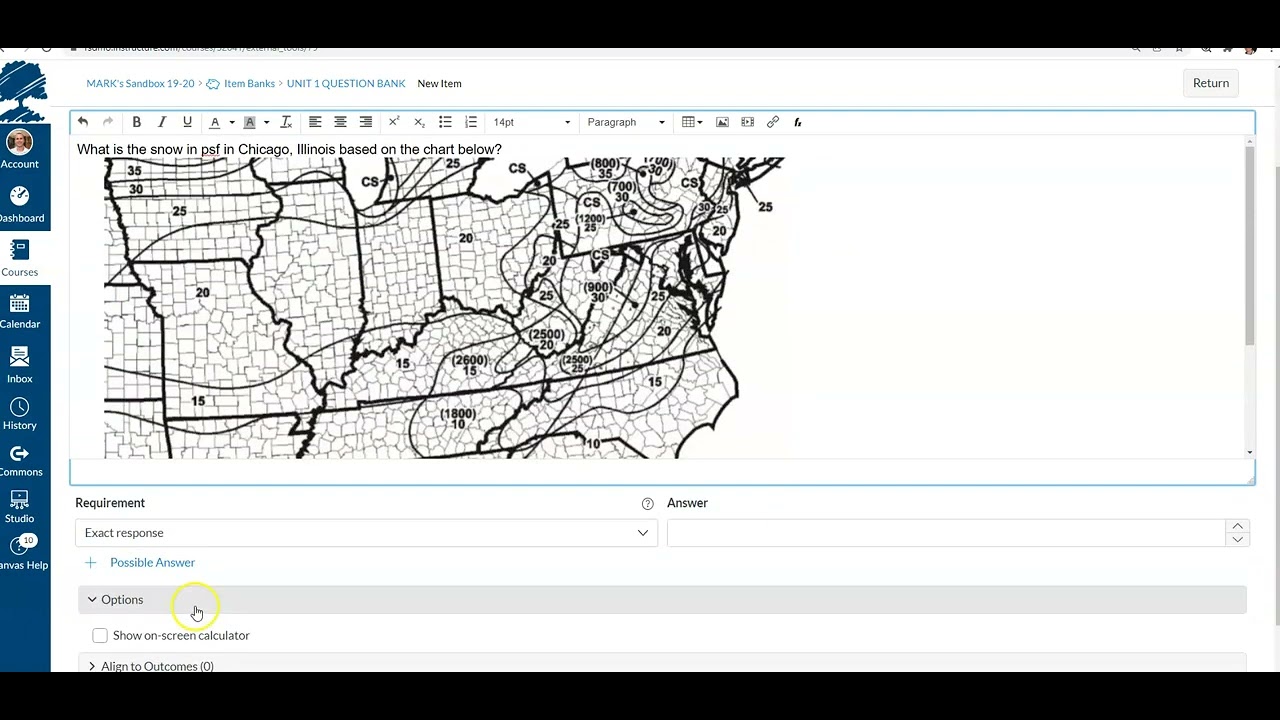Viewport: 1280px width, 720px height.
Task: Insert an image via toolbar icon
Action: coord(722,122)
